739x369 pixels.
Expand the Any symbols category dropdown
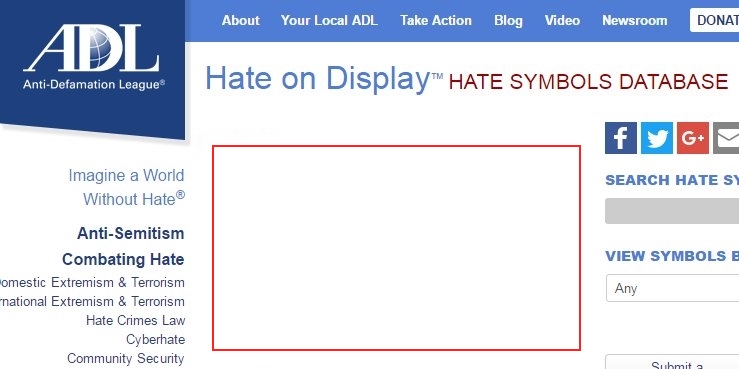click(673, 288)
